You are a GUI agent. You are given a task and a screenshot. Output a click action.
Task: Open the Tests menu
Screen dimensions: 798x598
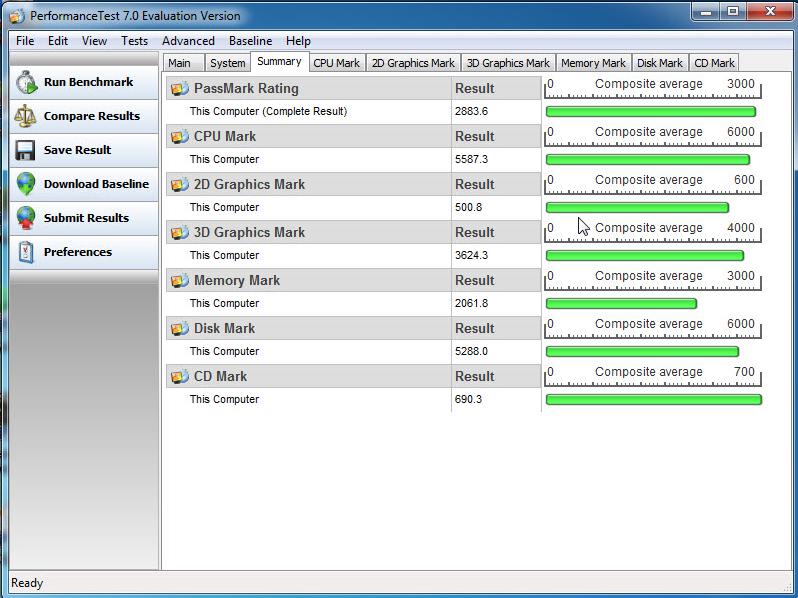pyautogui.click(x=134, y=41)
